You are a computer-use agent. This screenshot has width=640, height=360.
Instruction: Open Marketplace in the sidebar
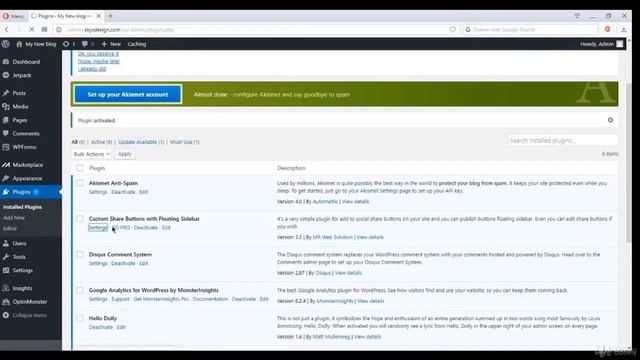pyautogui.click(x=27, y=165)
